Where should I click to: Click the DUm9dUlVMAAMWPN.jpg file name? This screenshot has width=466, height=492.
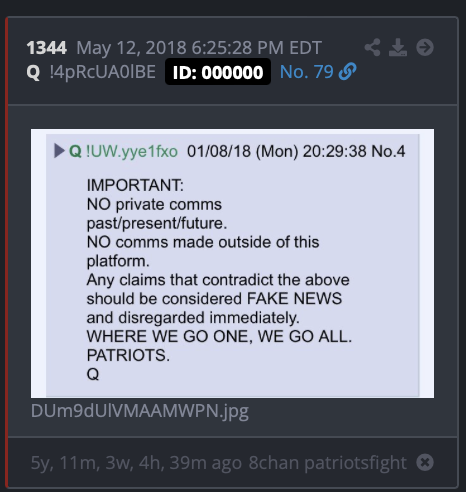pos(140,411)
